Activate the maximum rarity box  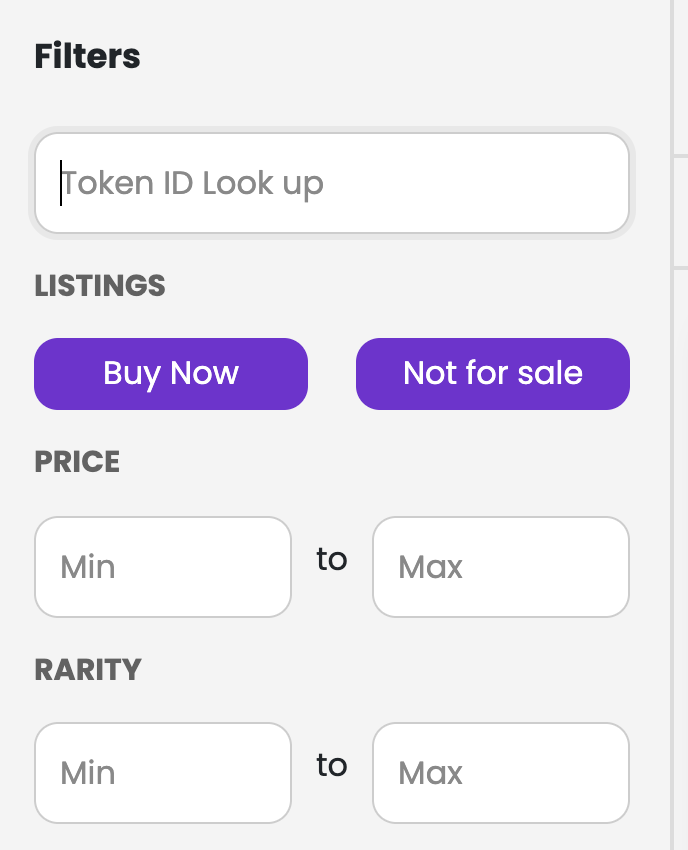pyautogui.click(x=501, y=773)
